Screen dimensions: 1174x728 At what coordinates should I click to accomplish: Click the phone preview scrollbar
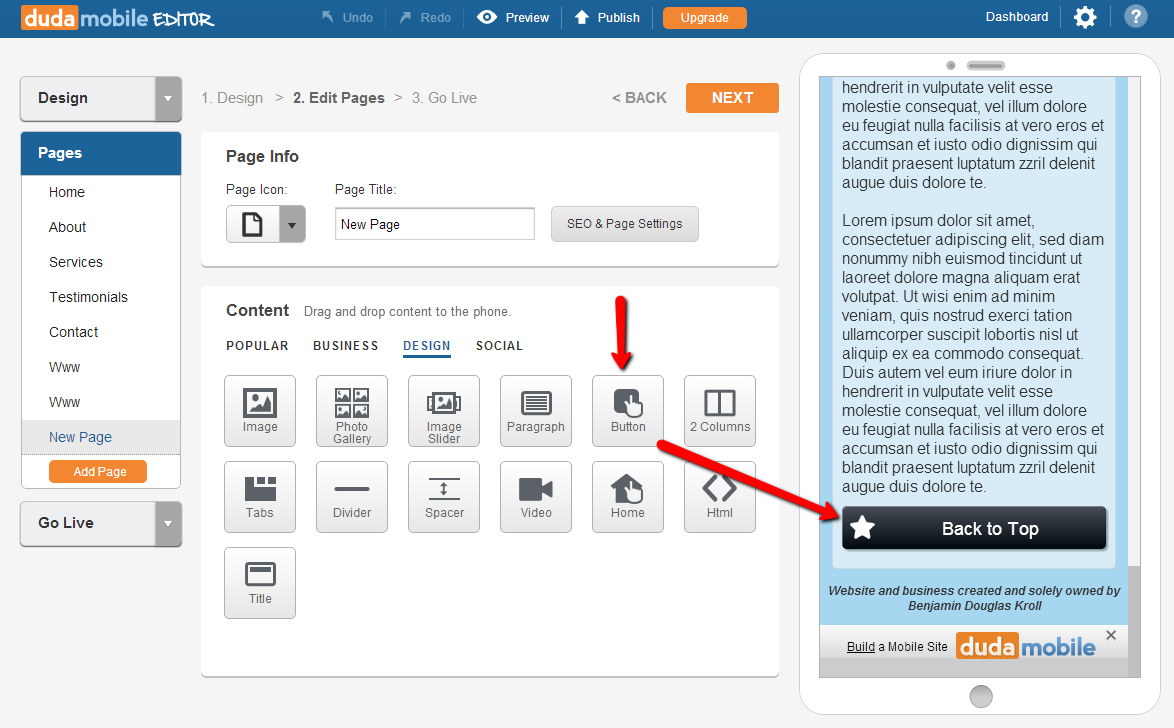coord(1134,622)
